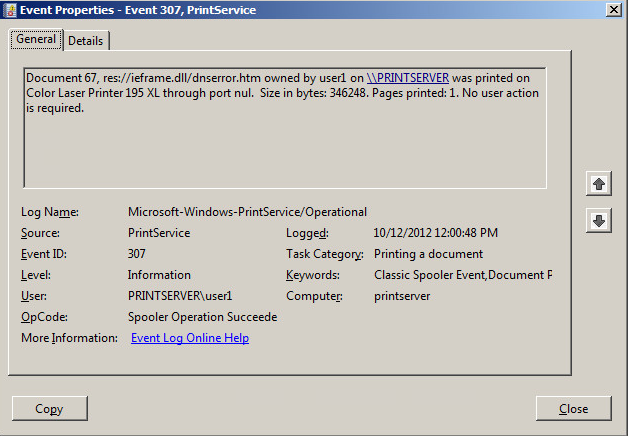
Task: Click the Task Category value Printing a document
Action: coord(428,254)
